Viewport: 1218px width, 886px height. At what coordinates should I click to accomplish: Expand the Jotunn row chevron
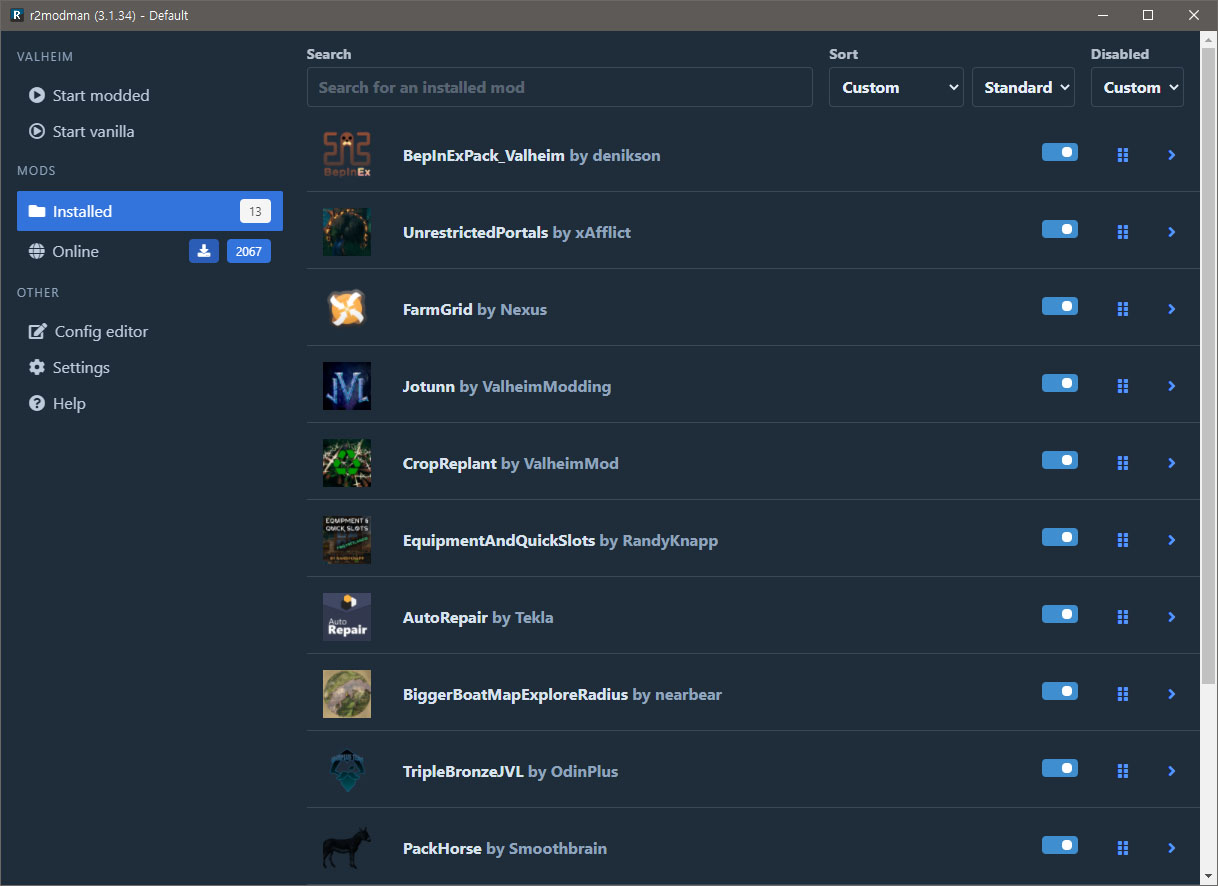click(x=1171, y=386)
